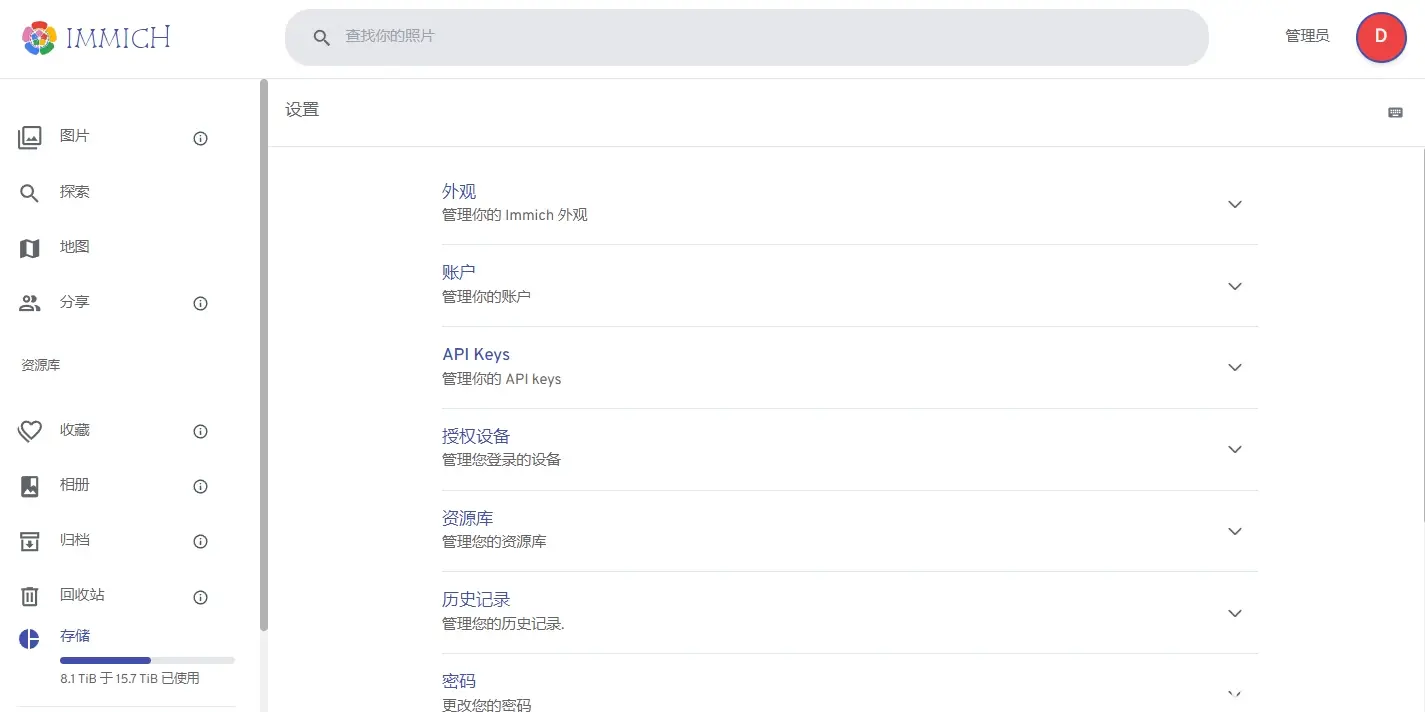1425x712 pixels.
Task: Click the Sharing people icon
Action: (x=30, y=303)
